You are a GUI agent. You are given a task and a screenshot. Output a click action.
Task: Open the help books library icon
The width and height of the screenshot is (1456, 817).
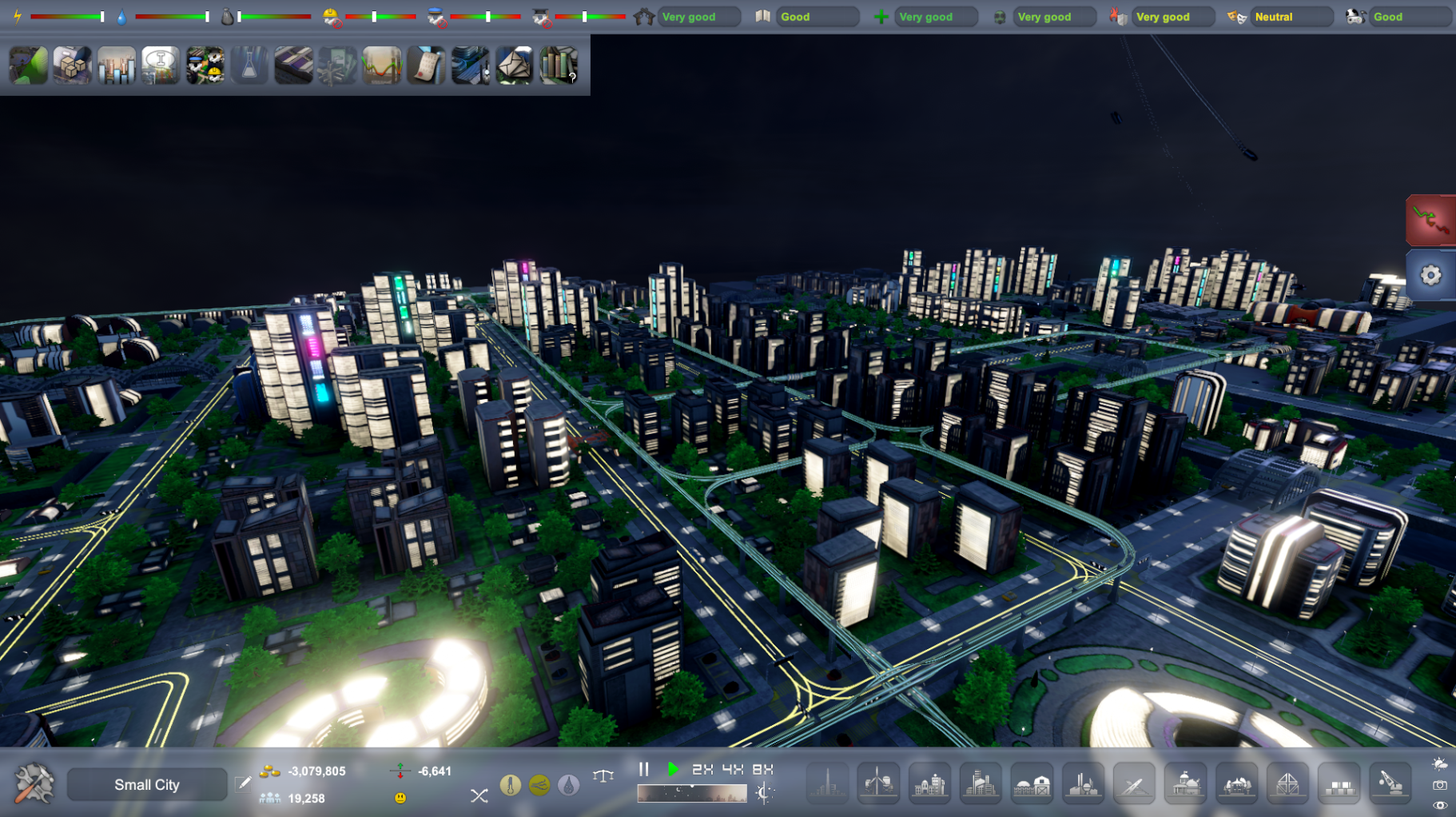559,65
